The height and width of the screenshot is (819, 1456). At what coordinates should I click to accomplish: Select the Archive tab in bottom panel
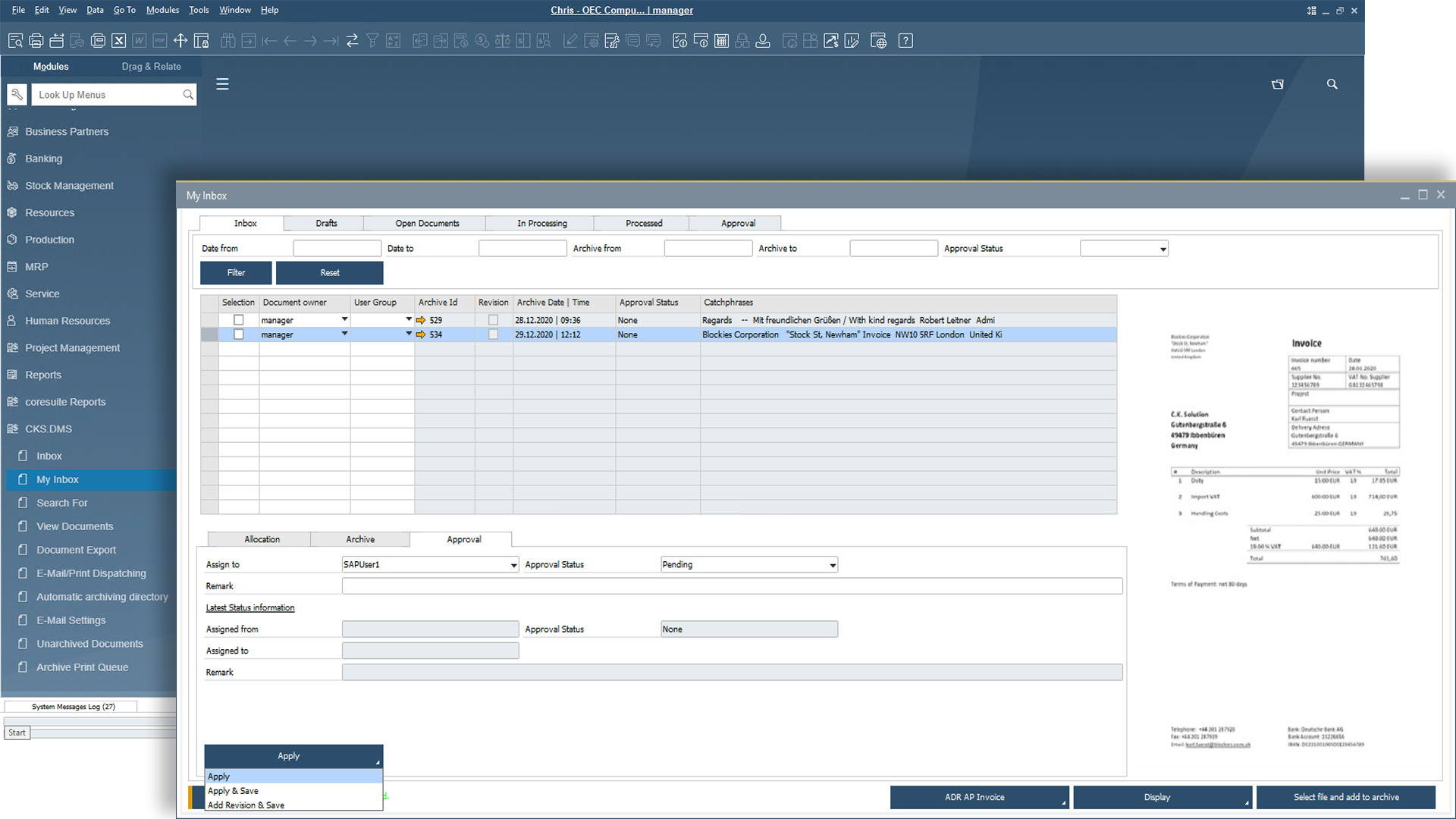pos(360,539)
